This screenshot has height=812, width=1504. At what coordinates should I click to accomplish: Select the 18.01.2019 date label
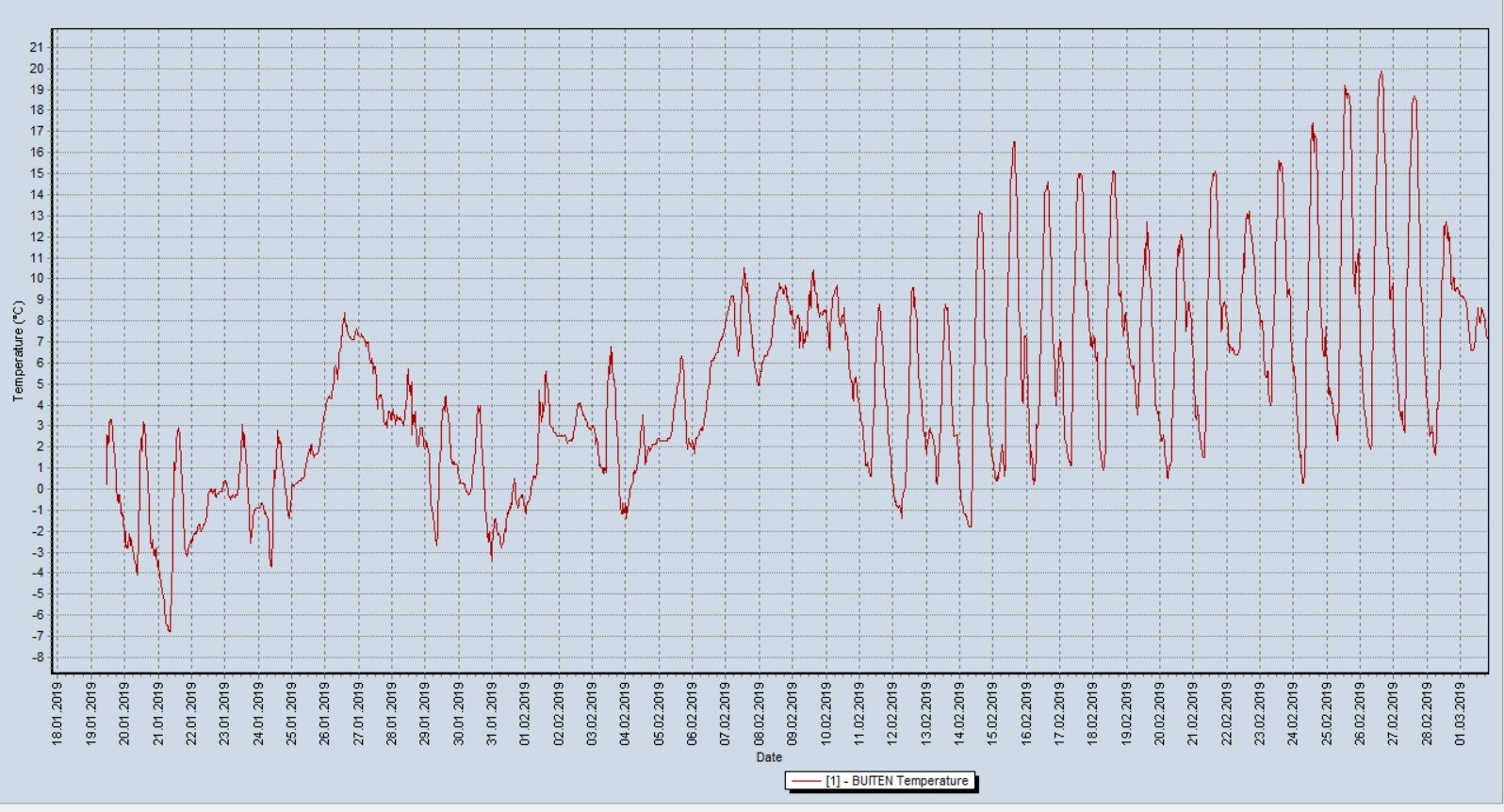click(57, 713)
